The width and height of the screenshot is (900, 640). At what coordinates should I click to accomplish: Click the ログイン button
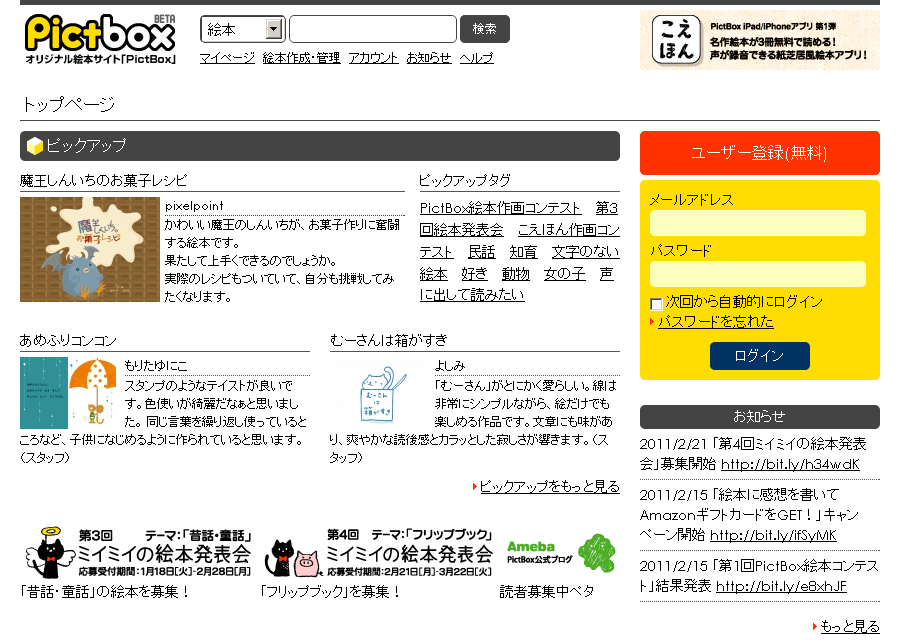pyautogui.click(x=759, y=356)
